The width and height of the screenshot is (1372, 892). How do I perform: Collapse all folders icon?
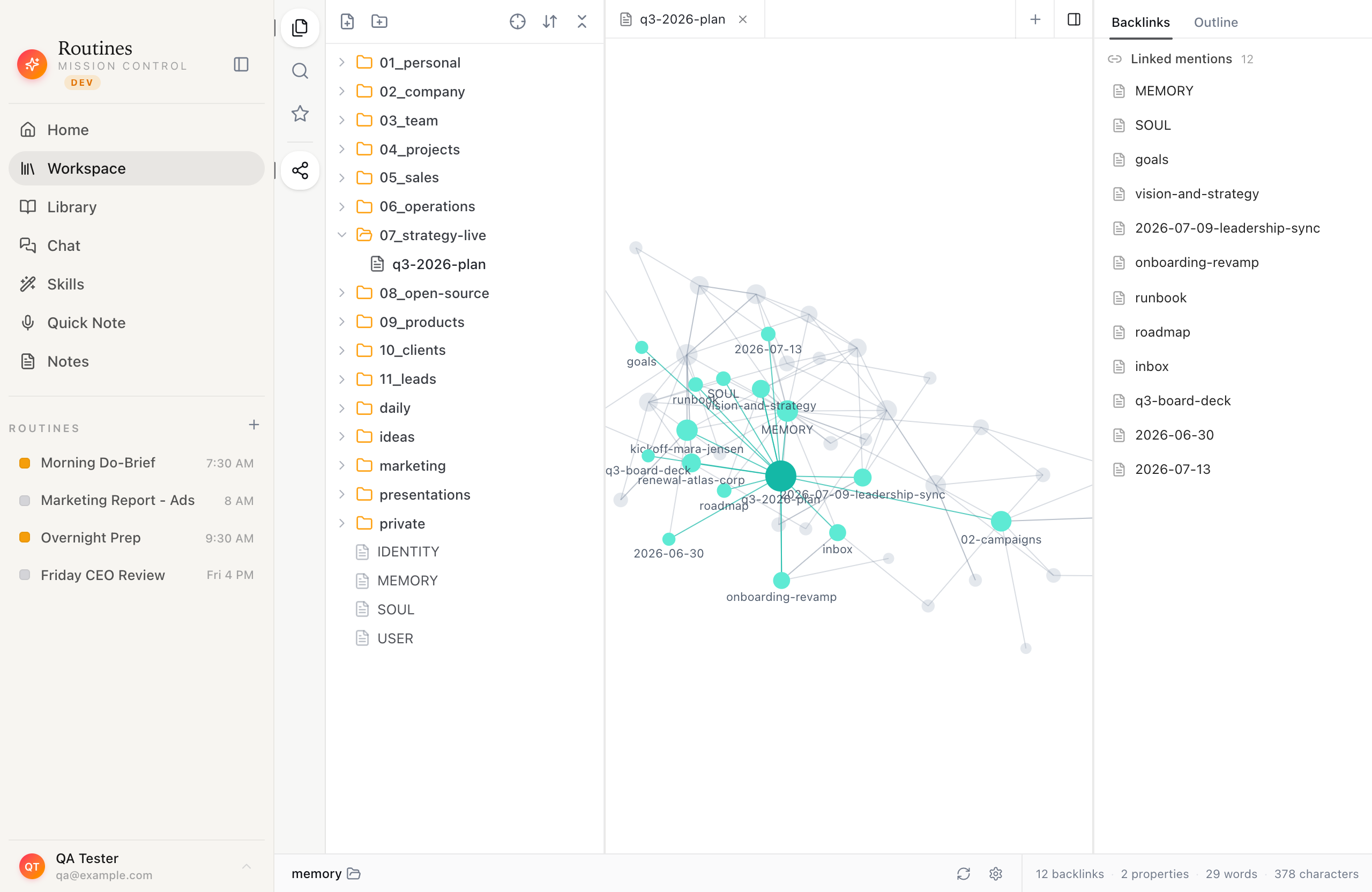point(581,21)
